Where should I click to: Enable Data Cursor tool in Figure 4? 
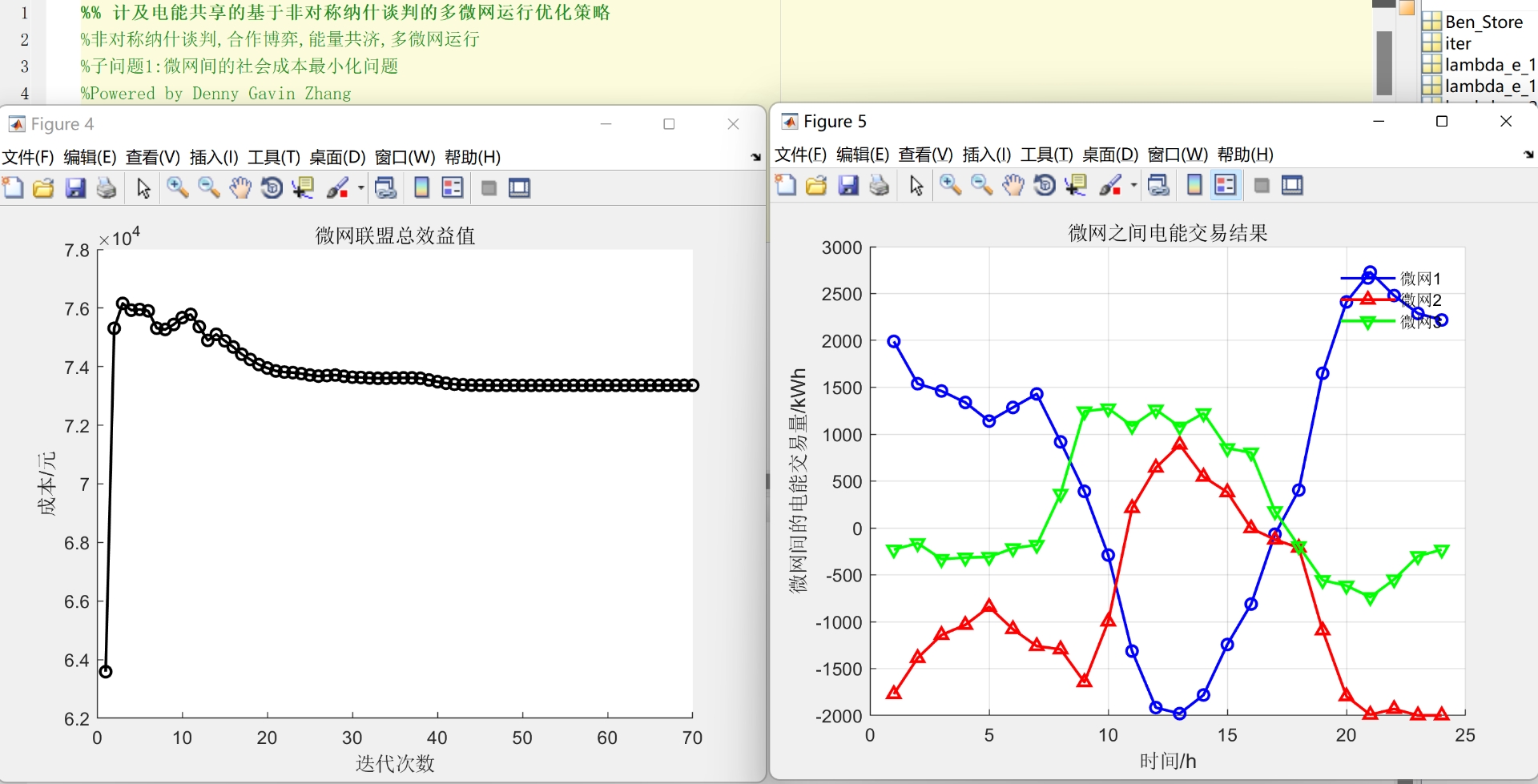(303, 187)
